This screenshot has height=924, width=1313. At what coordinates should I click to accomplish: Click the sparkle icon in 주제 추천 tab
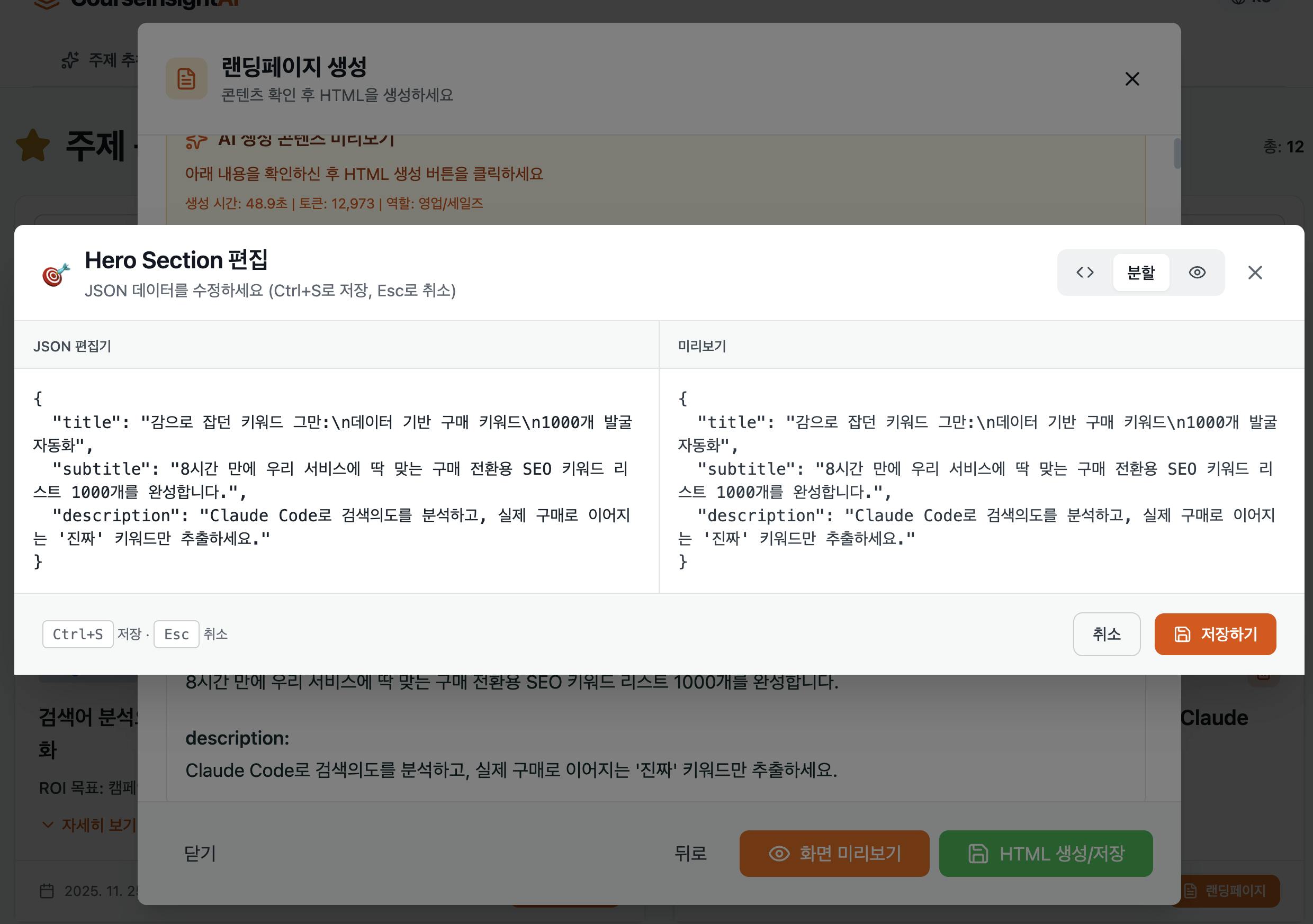pyautogui.click(x=70, y=60)
